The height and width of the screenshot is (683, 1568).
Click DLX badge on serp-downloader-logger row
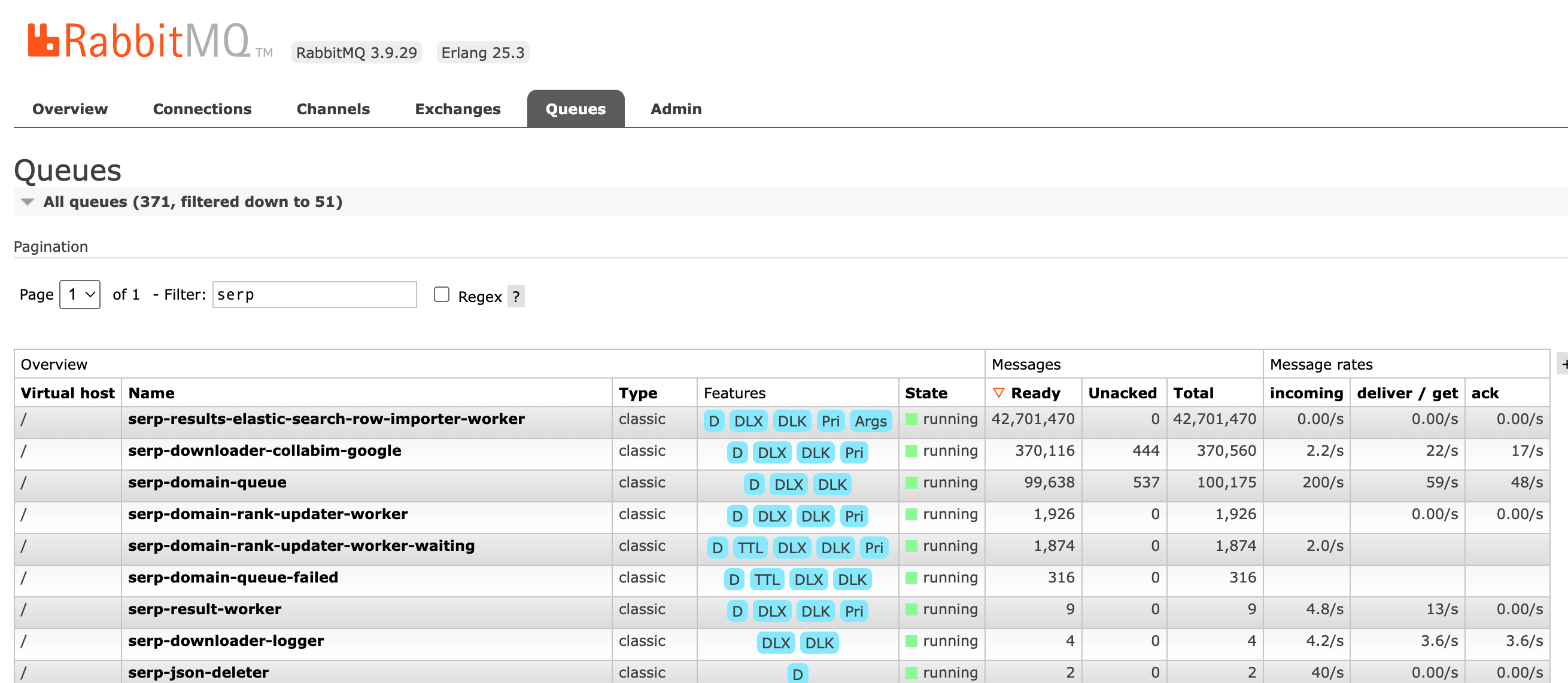coord(776,642)
